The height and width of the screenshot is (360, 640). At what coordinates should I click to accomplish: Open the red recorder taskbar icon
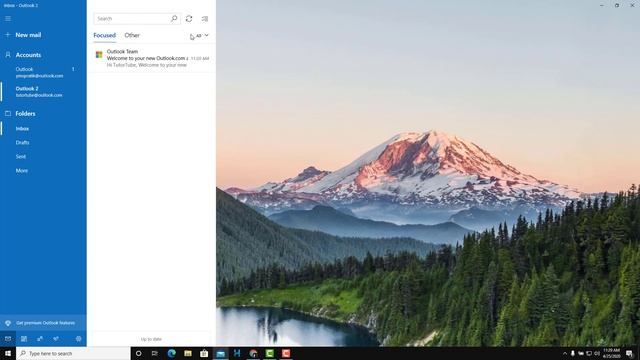tap(286, 353)
